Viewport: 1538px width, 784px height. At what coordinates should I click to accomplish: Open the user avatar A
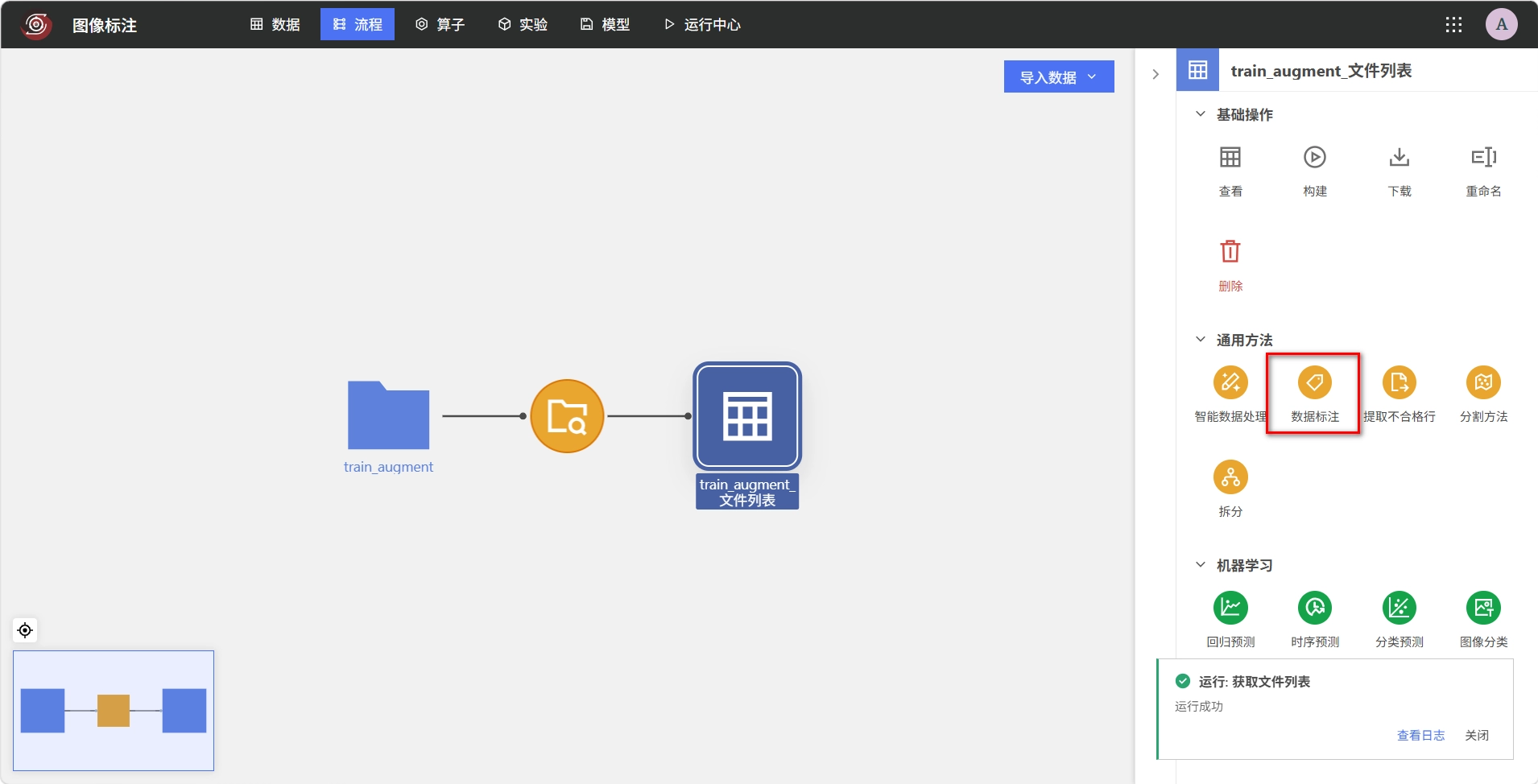[1501, 24]
